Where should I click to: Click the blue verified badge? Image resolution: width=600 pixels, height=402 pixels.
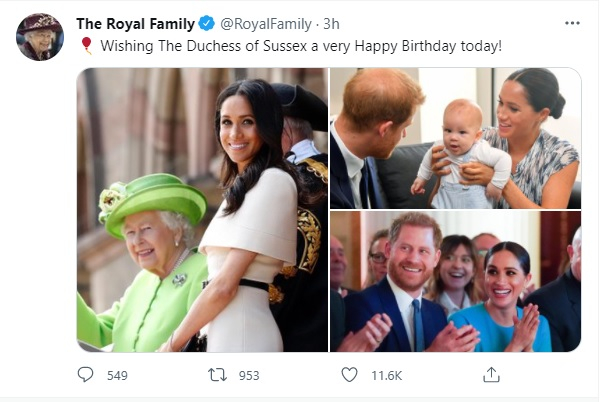coord(205,22)
